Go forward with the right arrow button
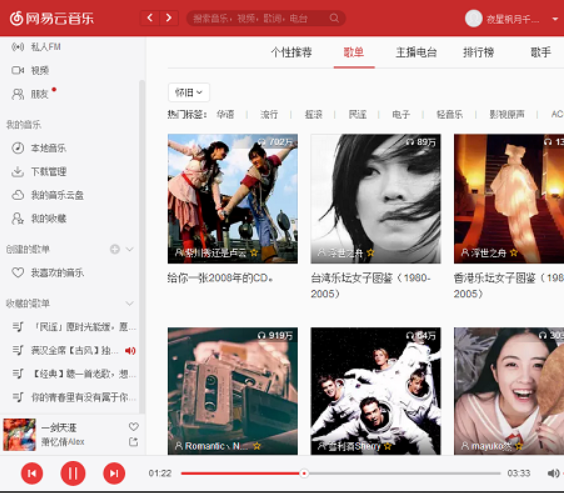Screen dimensions: 564x493 [169, 18]
